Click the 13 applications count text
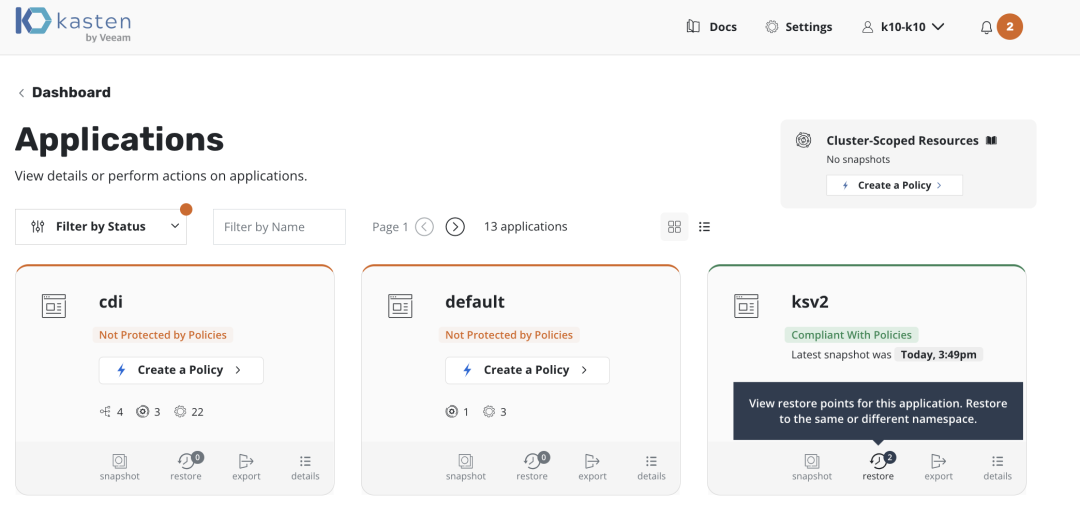 (x=526, y=226)
